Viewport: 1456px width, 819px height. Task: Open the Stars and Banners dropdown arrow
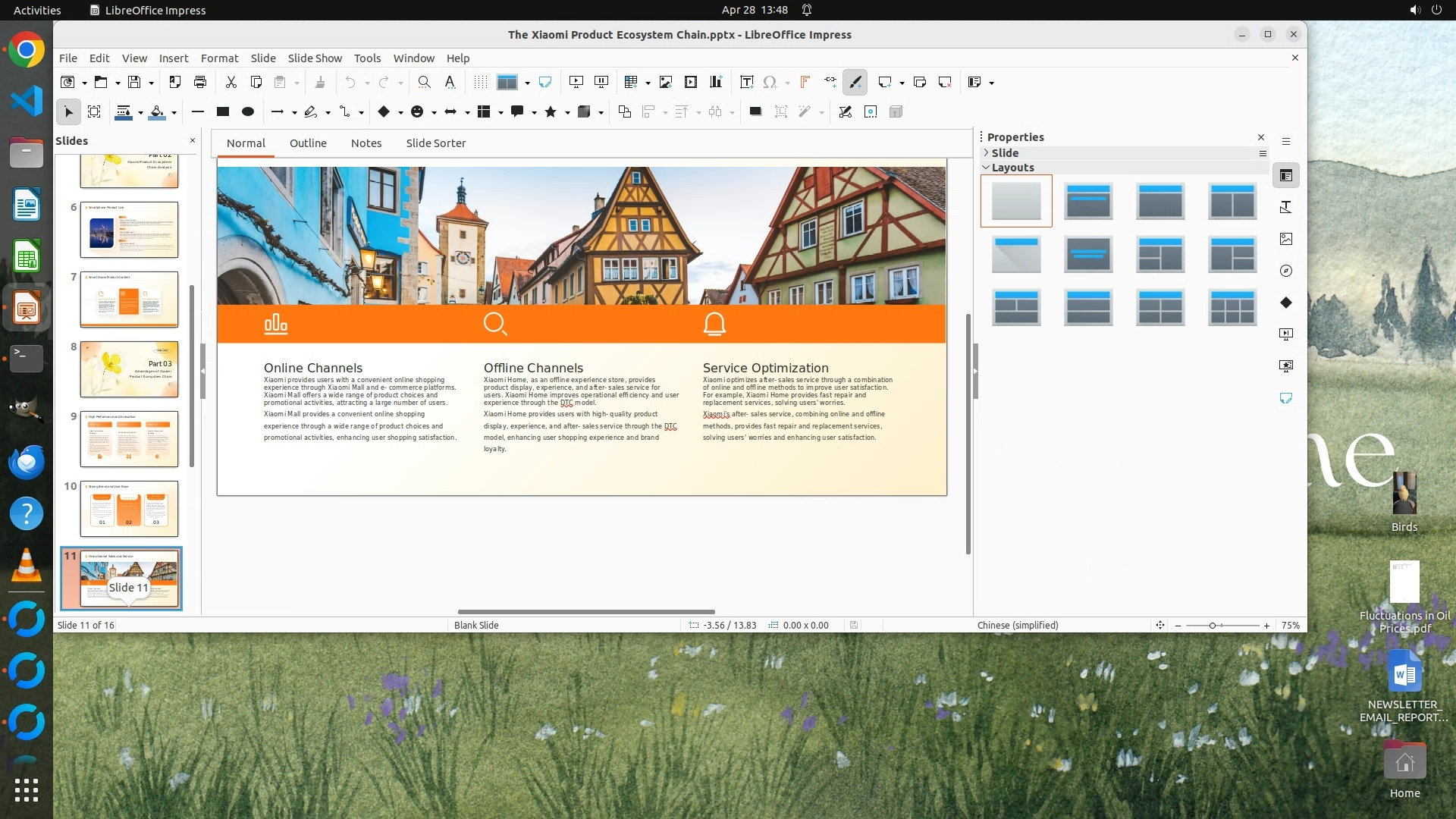point(567,112)
